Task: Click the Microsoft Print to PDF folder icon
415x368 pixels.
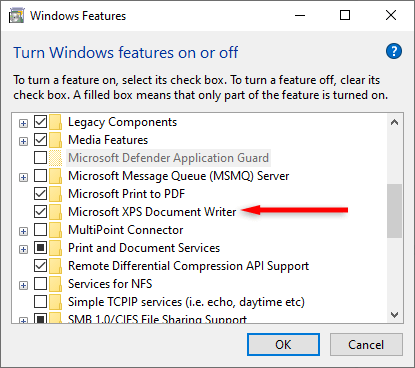Action: coord(56,194)
